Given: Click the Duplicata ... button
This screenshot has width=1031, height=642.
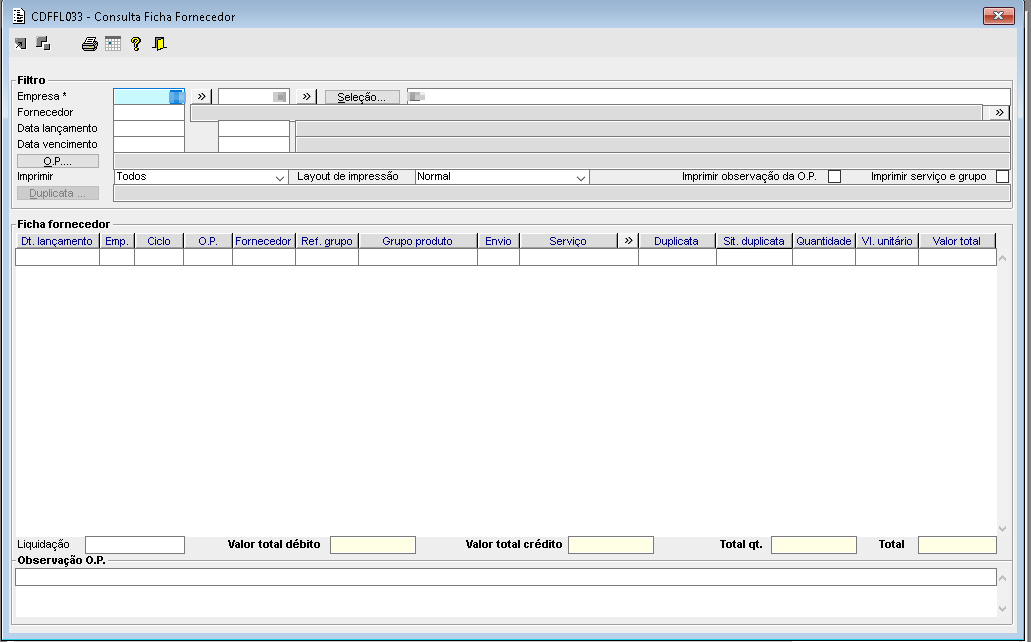Looking at the screenshot, I should (58, 193).
